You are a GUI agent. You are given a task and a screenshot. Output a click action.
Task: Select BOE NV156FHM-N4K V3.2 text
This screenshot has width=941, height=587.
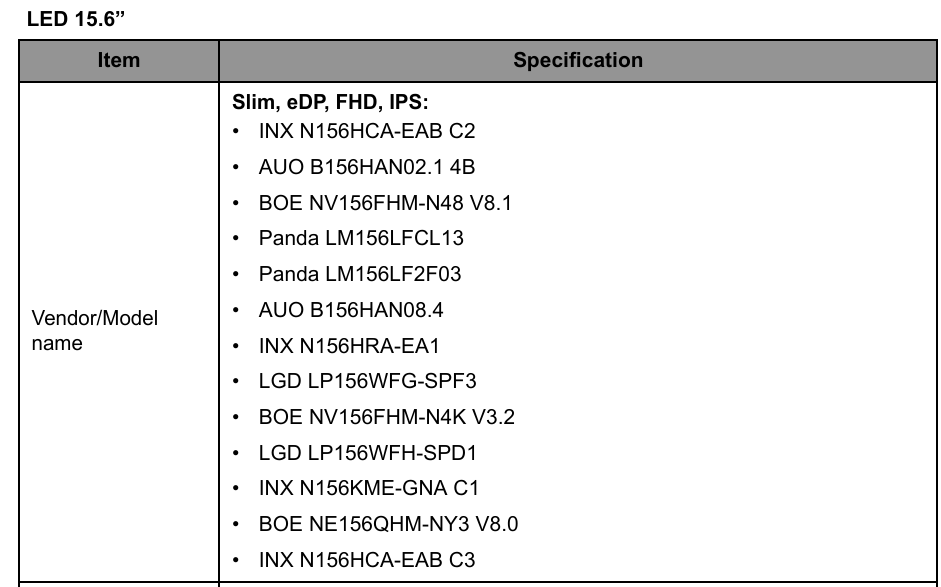[x=386, y=417]
